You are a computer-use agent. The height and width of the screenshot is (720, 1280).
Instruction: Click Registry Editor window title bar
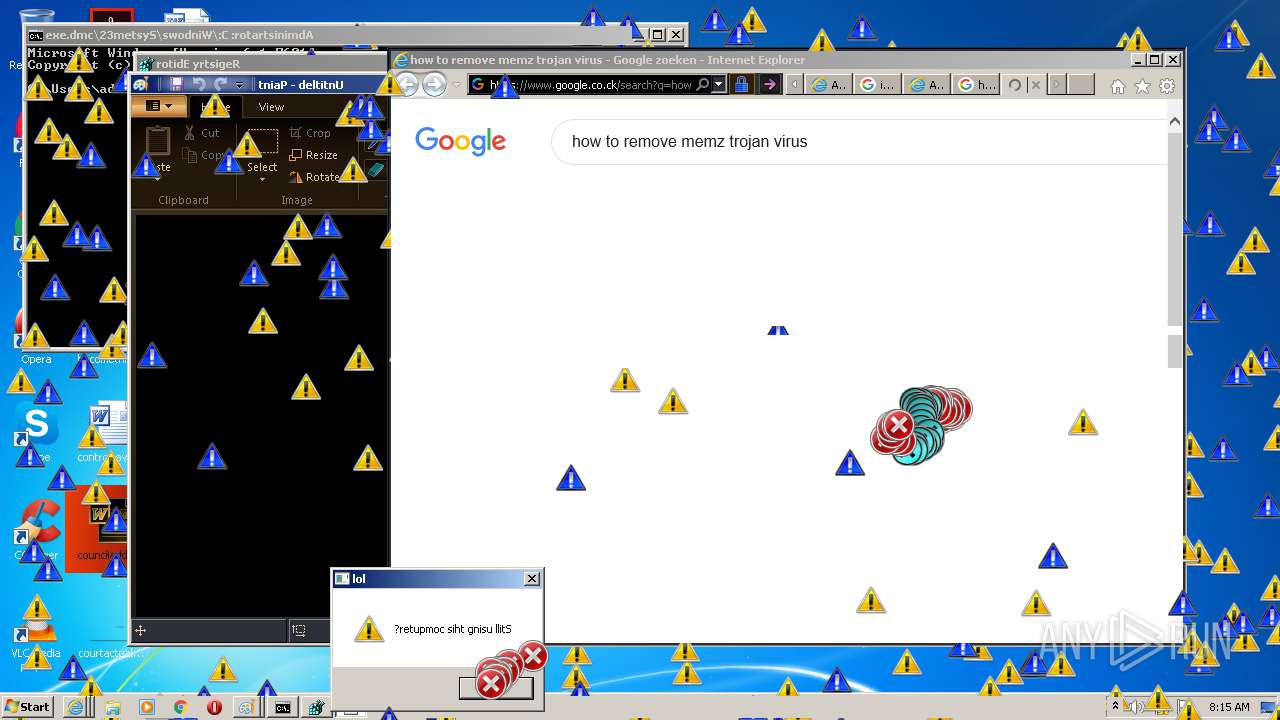[260, 64]
